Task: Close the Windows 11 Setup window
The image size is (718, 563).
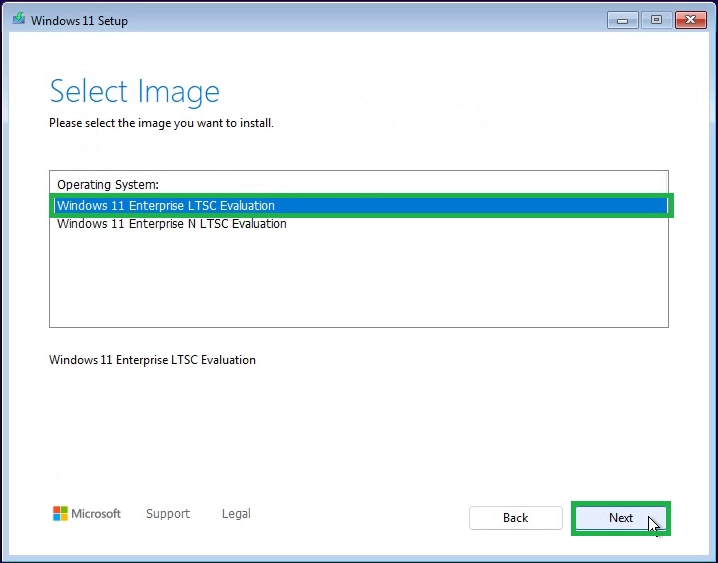Action: pyautogui.click(x=691, y=20)
